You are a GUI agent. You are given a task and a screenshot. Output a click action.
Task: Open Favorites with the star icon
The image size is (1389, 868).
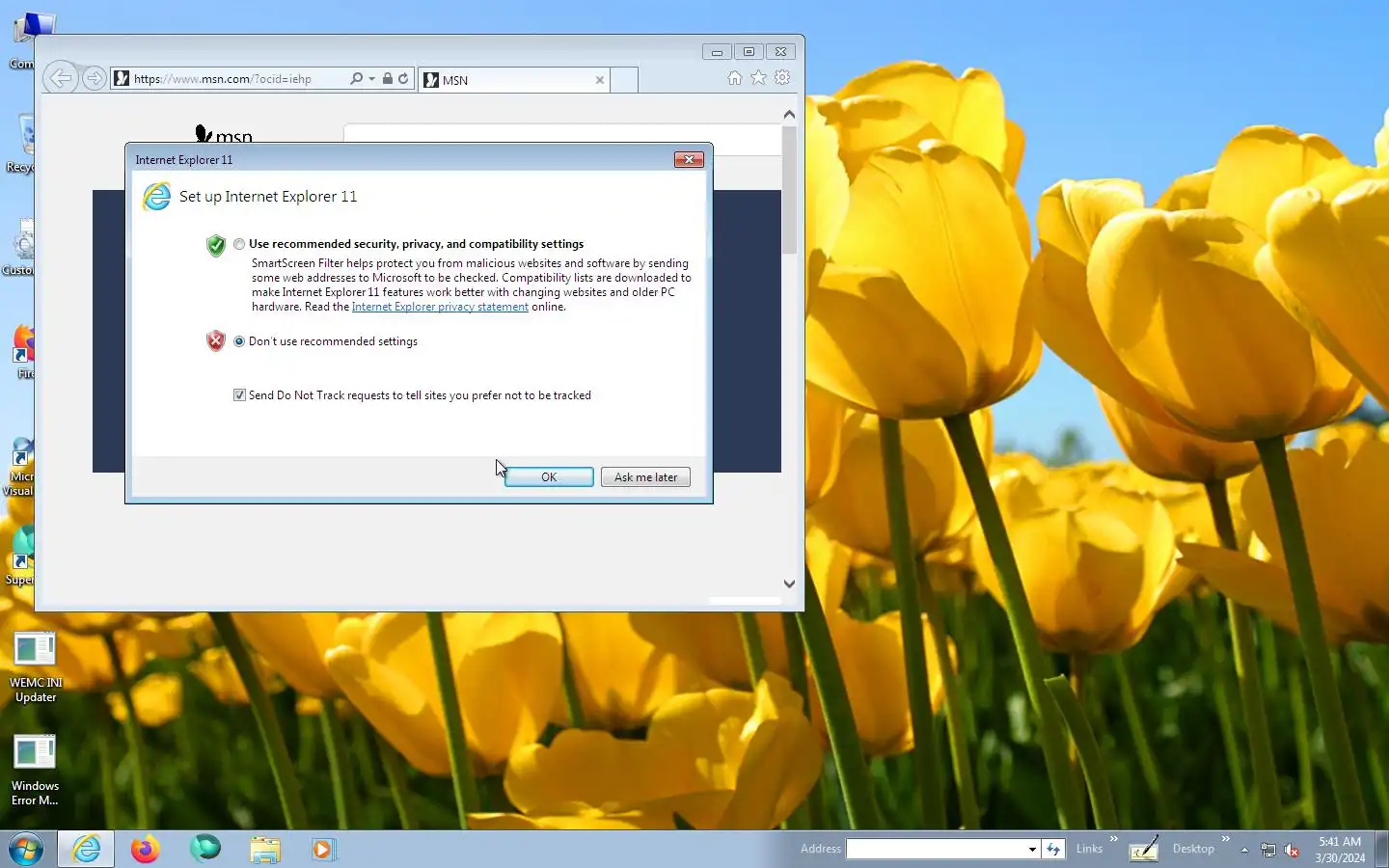(759, 78)
